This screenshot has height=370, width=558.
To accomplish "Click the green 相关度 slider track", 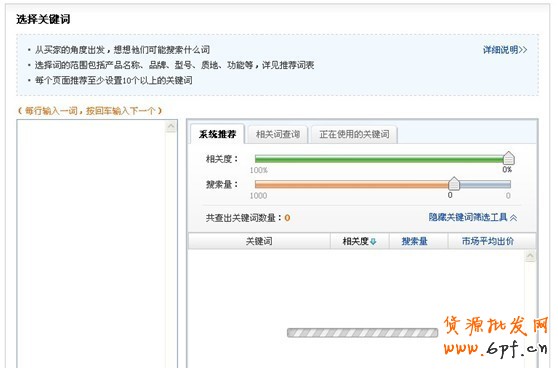I will coord(379,159).
